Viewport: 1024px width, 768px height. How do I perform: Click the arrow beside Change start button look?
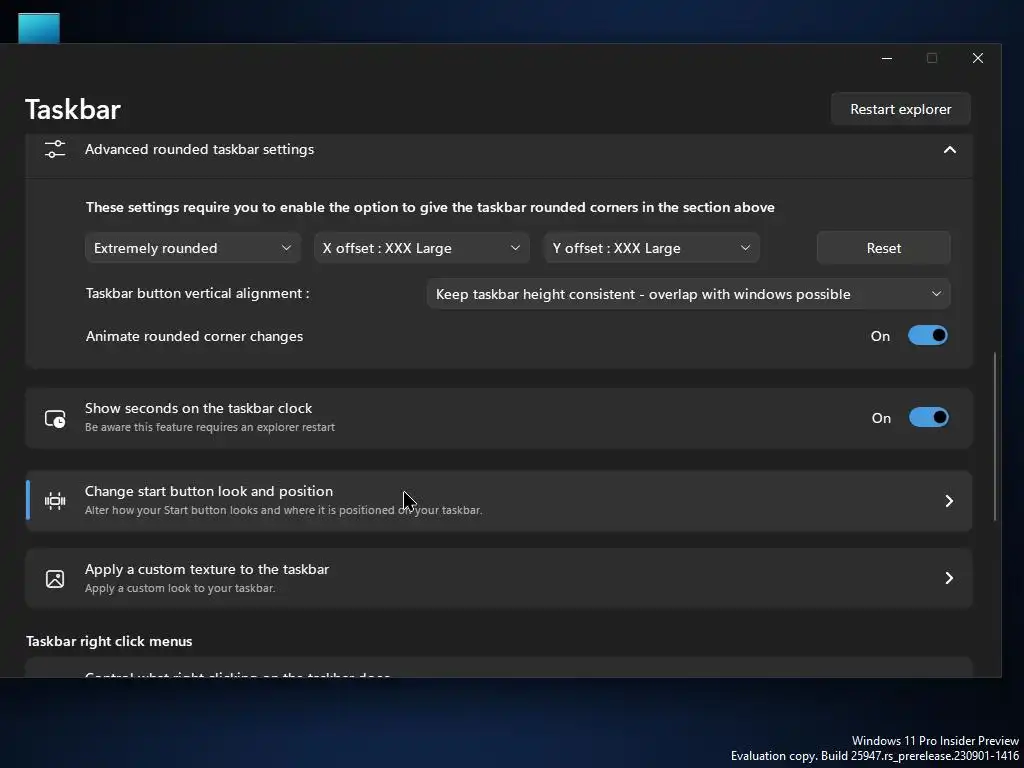point(949,500)
